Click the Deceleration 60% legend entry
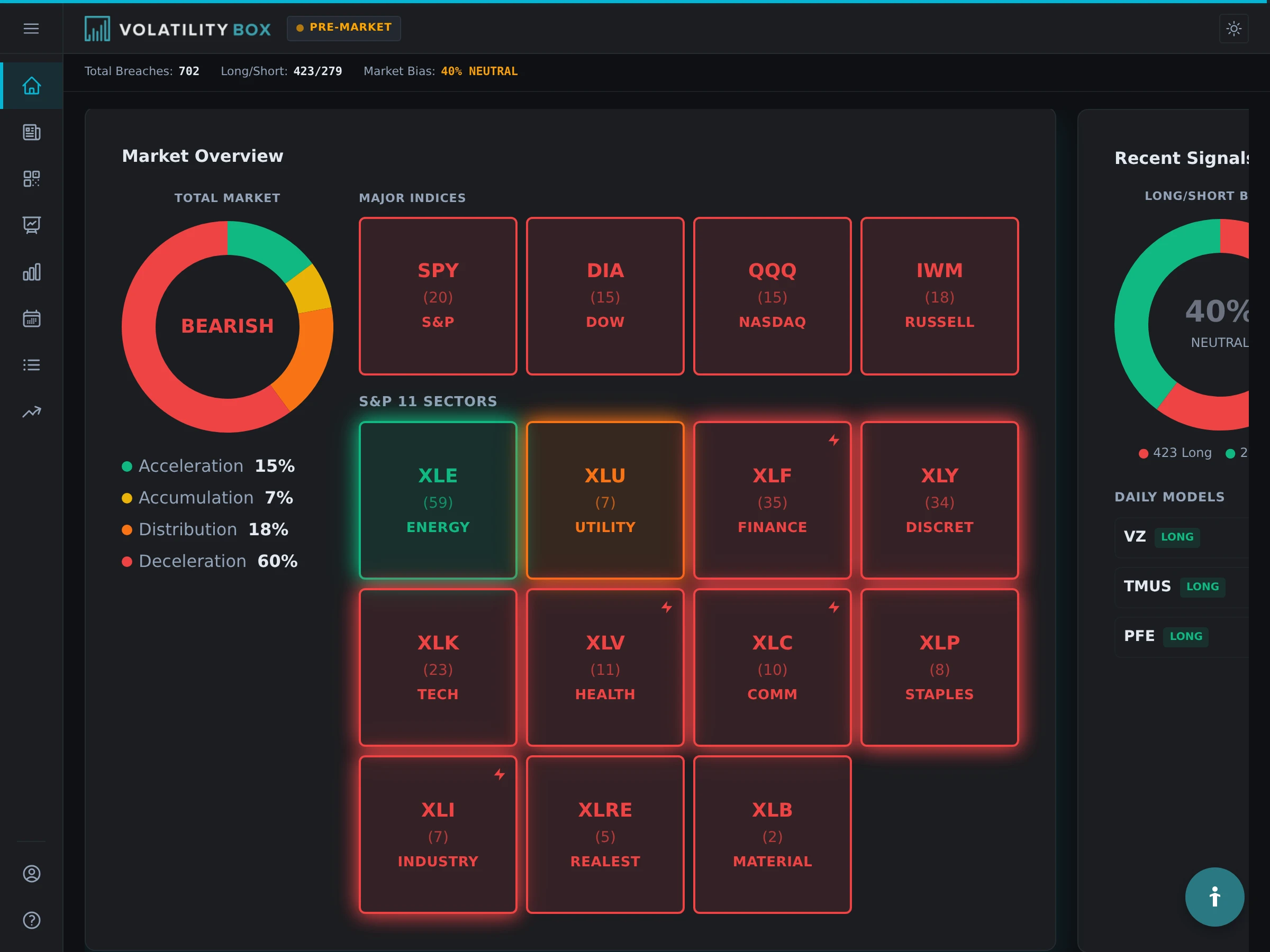This screenshot has width=1270, height=952. [210, 561]
